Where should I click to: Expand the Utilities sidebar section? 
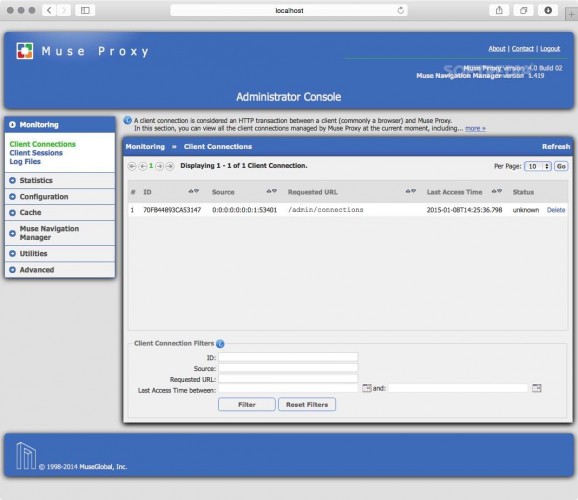pos(60,254)
